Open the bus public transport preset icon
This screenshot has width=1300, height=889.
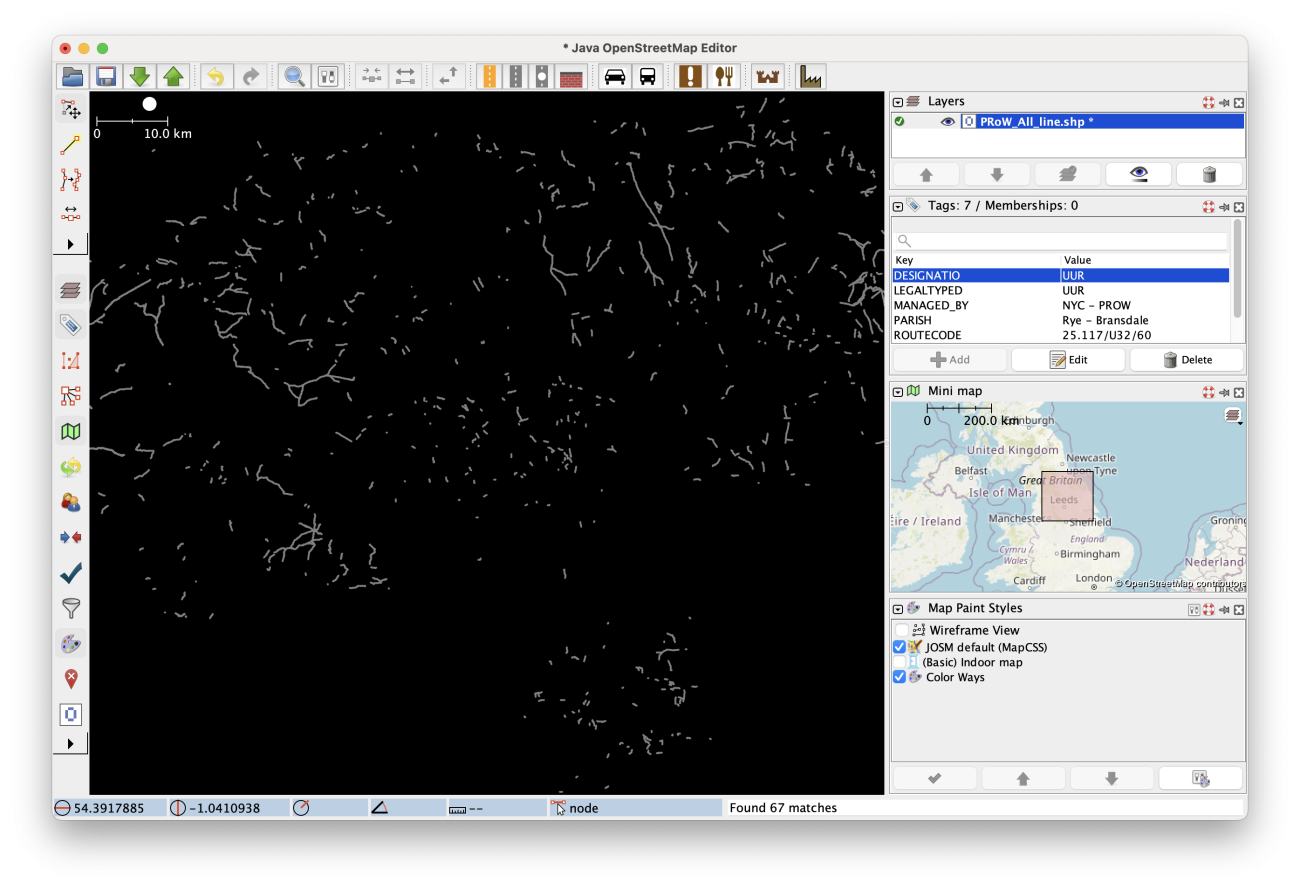pyautogui.click(x=648, y=76)
